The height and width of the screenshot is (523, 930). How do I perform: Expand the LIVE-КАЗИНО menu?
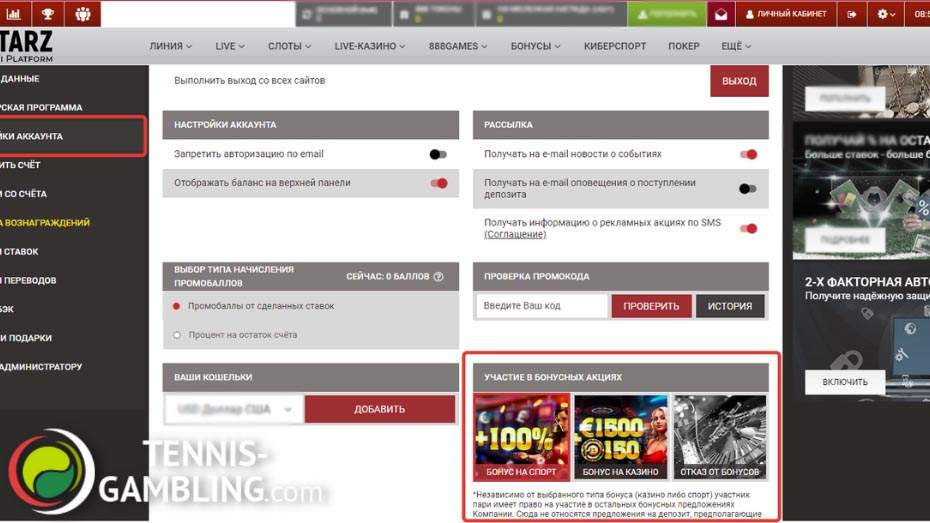tap(370, 46)
